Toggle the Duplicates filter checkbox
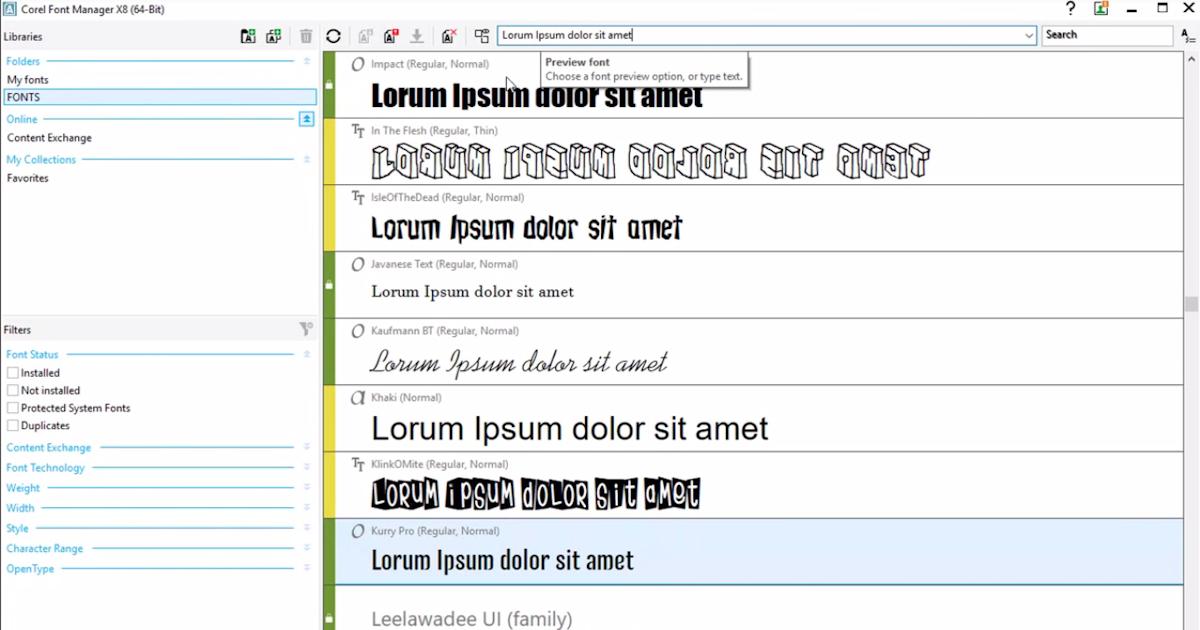This screenshot has width=1200, height=630. pyautogui.click(x=13, y=426)
